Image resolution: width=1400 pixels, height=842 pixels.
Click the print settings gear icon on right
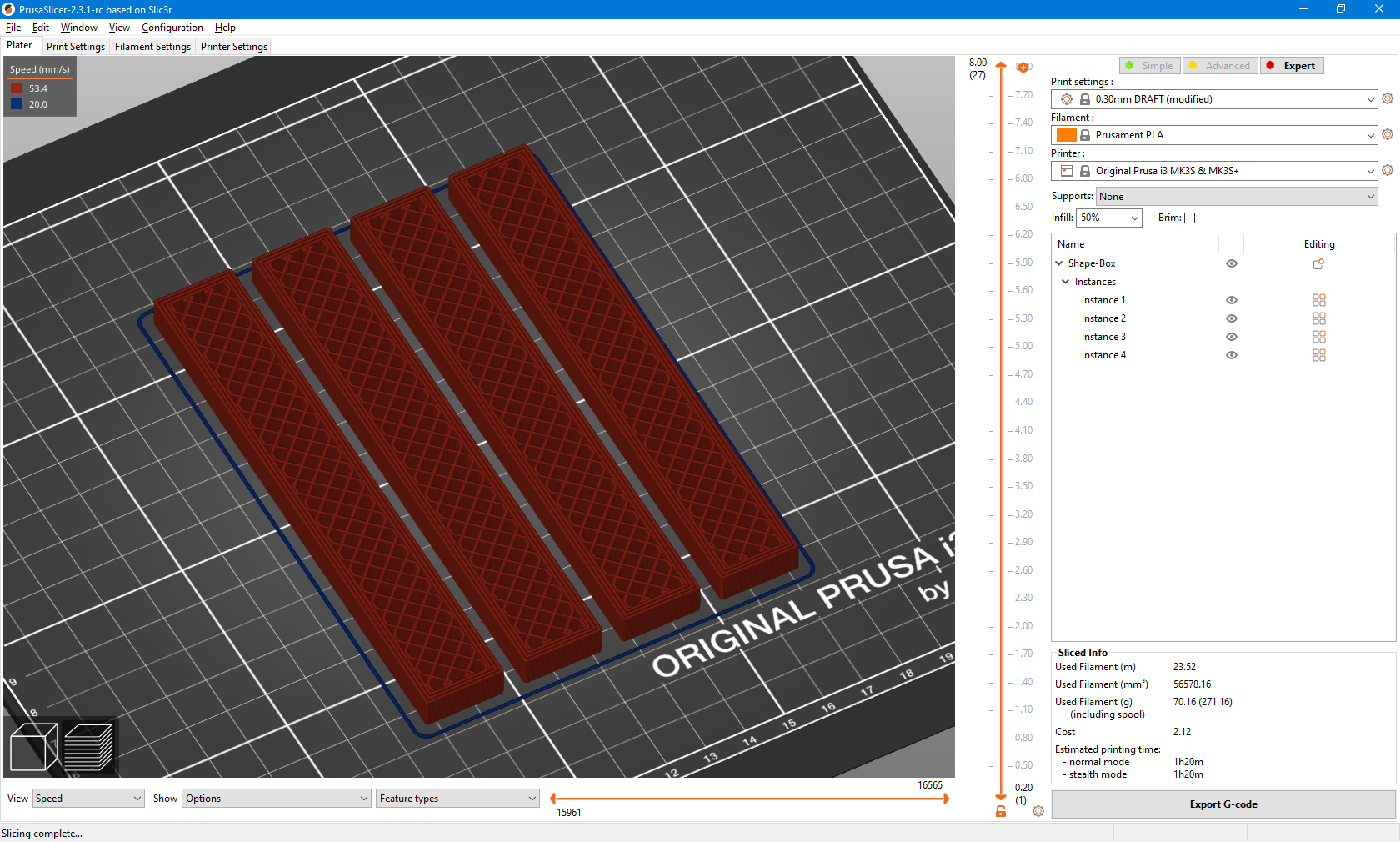point(1387,98)
